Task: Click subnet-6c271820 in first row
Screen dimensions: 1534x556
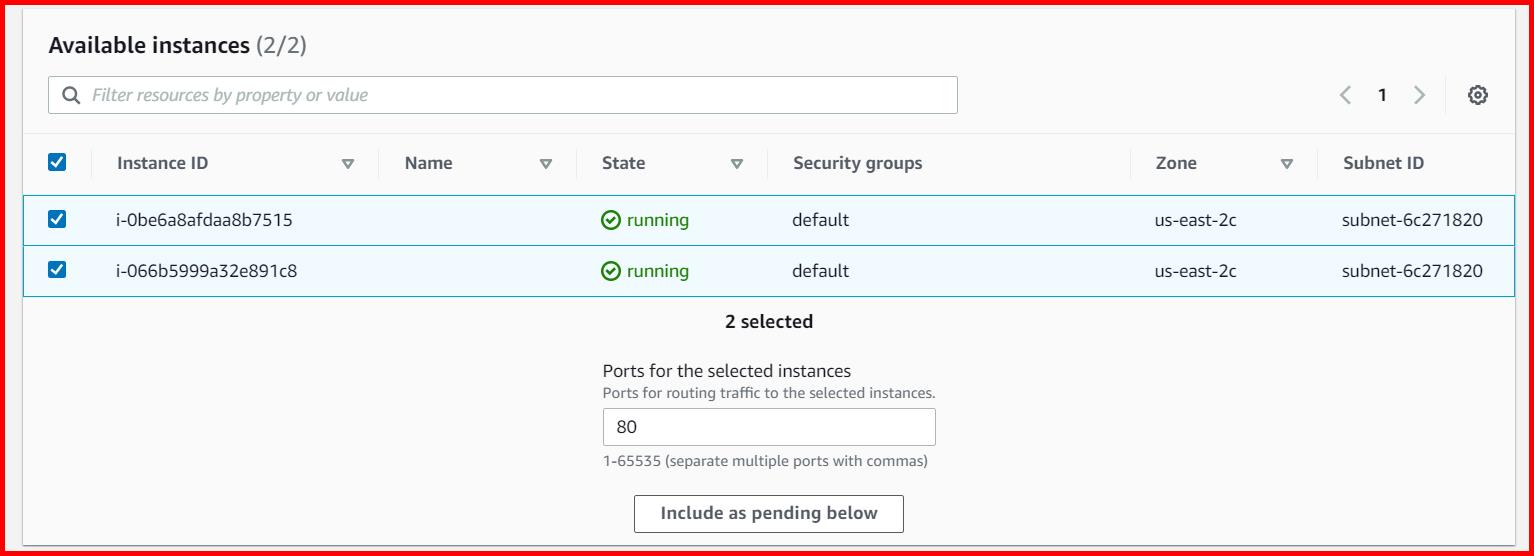Action: pyautogui.click(x=1412, y=220)
